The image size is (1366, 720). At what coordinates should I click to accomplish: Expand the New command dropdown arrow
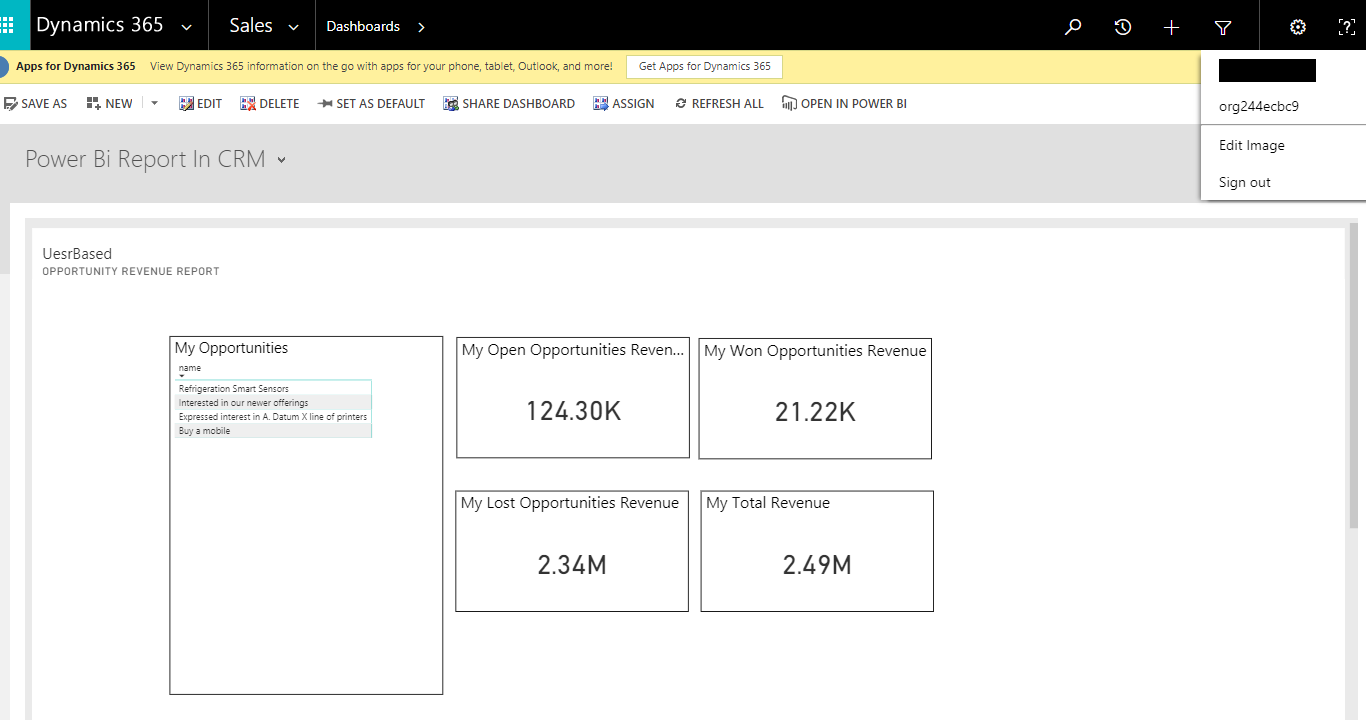[154, 103]
